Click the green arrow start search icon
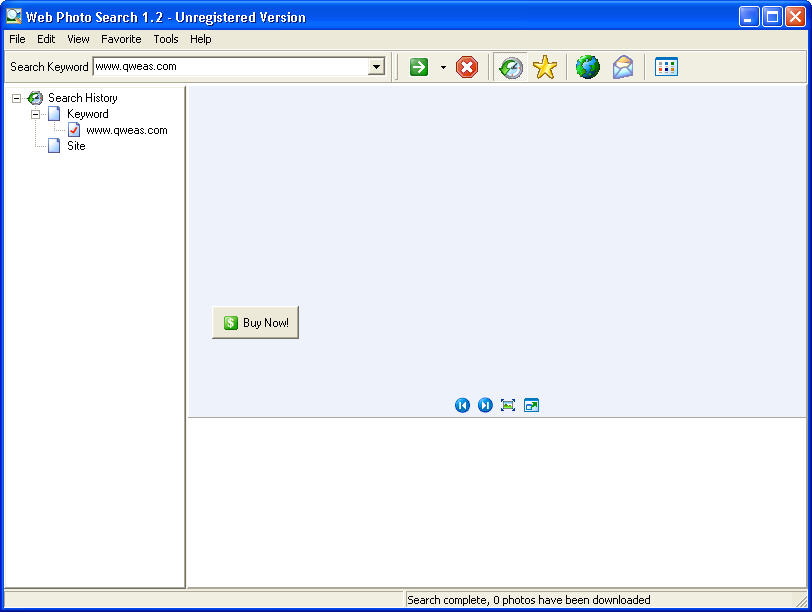 419,67
